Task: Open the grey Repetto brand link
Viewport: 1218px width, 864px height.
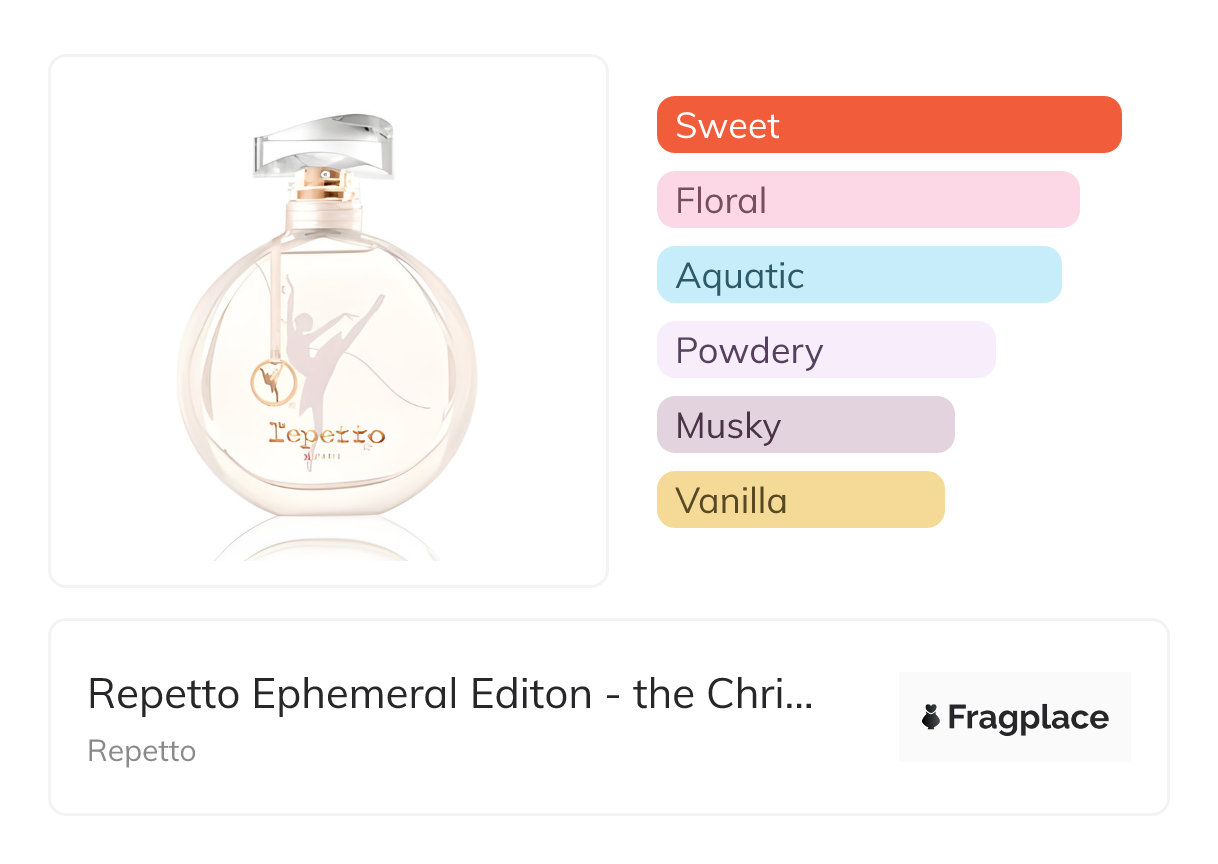Action: [x=142, y=751]
